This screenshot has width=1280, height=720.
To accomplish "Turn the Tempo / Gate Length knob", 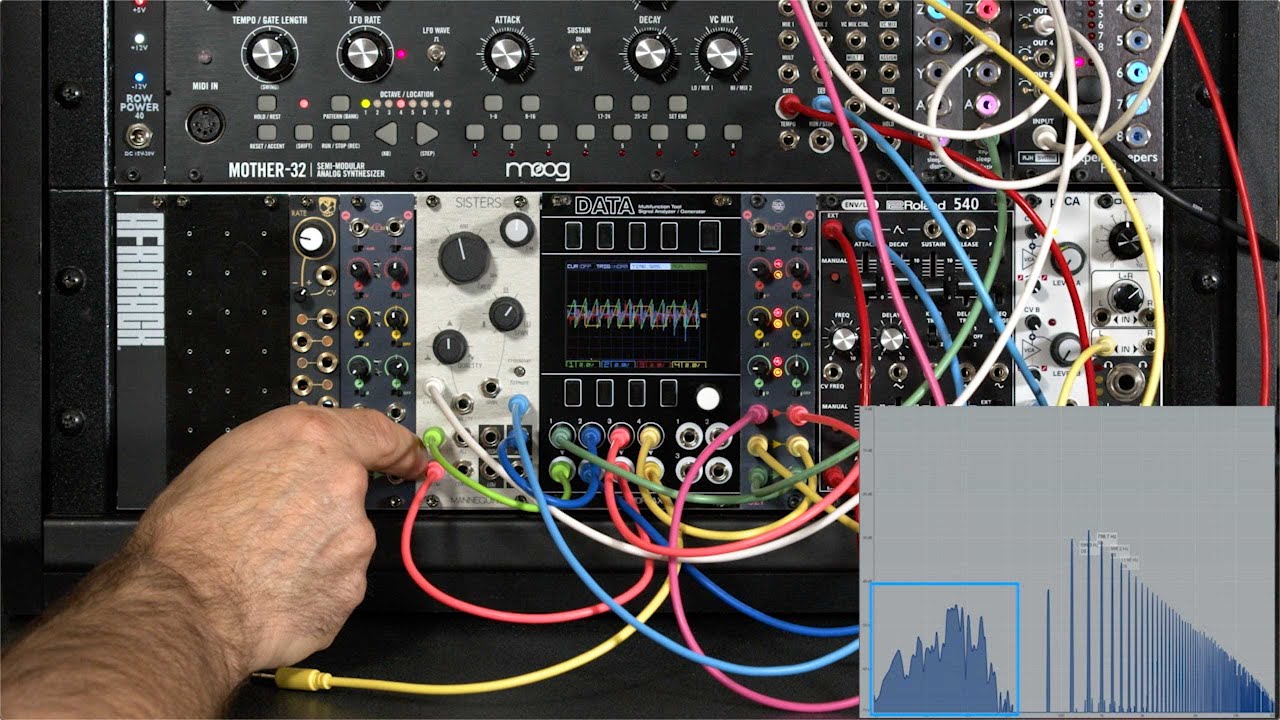I will [x=268, y=54].
